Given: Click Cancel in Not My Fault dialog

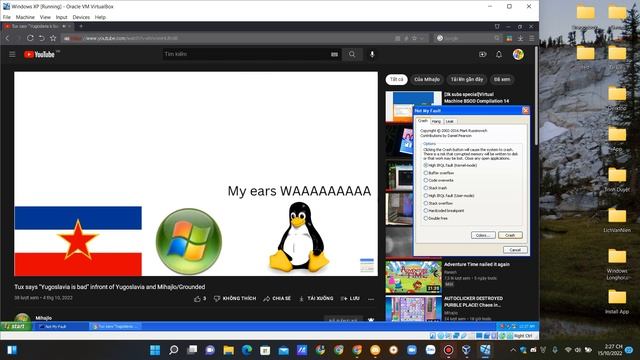Looking at the screenshot, I should pyautogui.click(x=515, y=250).
